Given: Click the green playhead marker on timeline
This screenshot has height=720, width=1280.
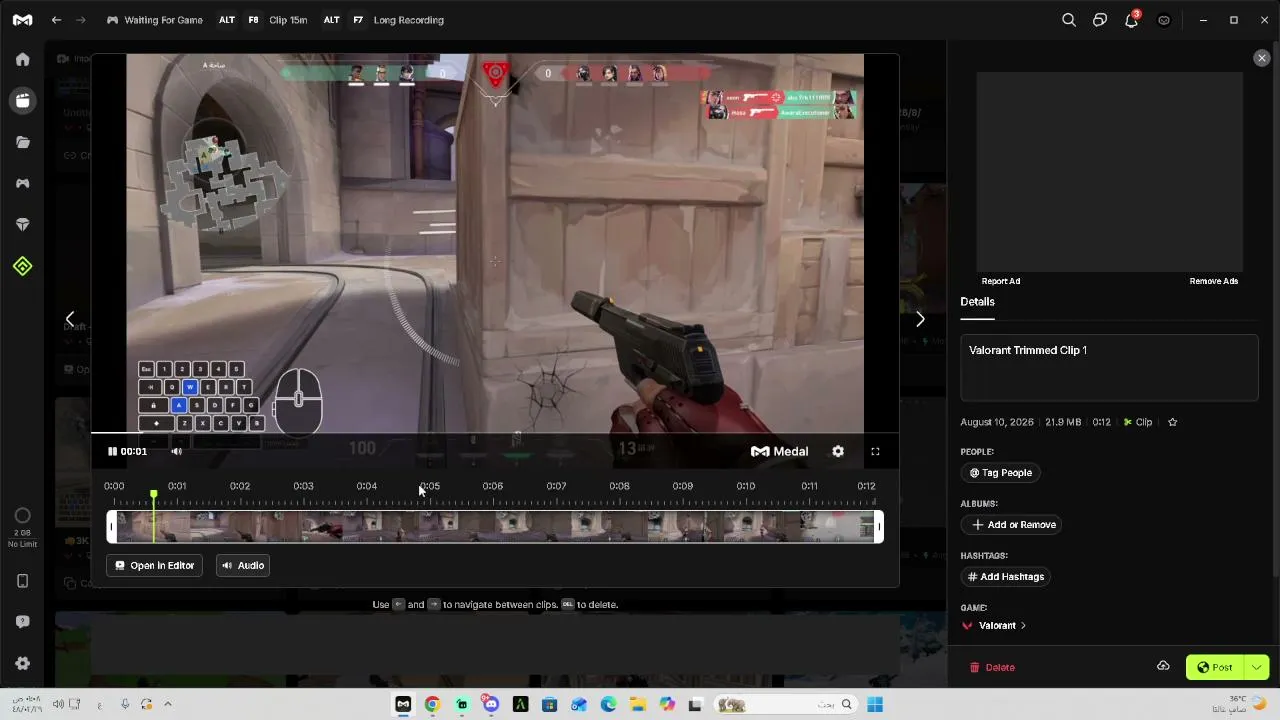Looking at the screenshot, I should point(153,495).
